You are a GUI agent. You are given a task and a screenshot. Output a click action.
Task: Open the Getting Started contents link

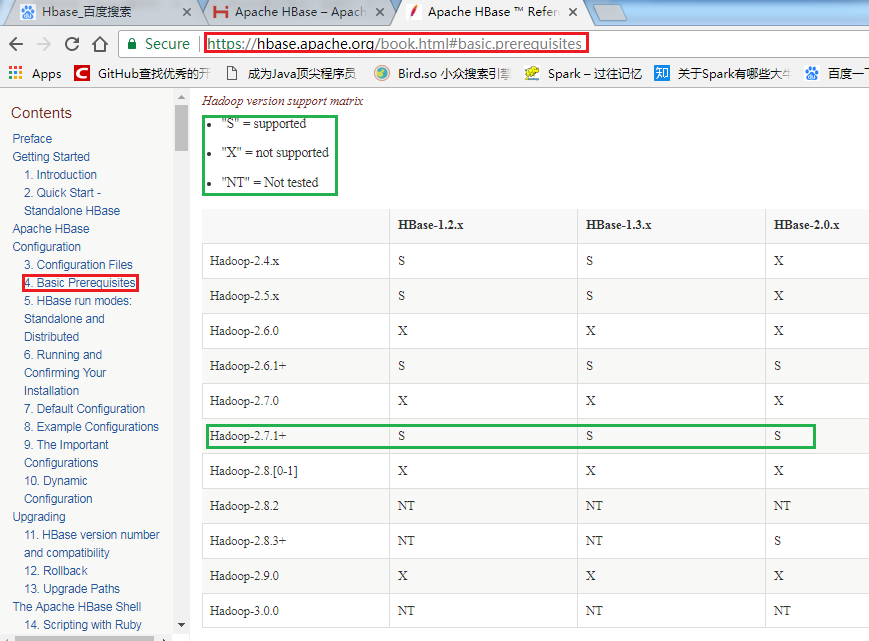51,157
